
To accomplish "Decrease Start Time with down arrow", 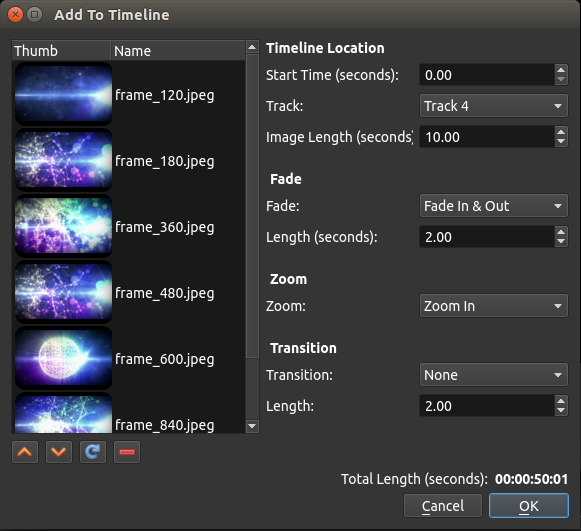I will [x=561, y=80].
